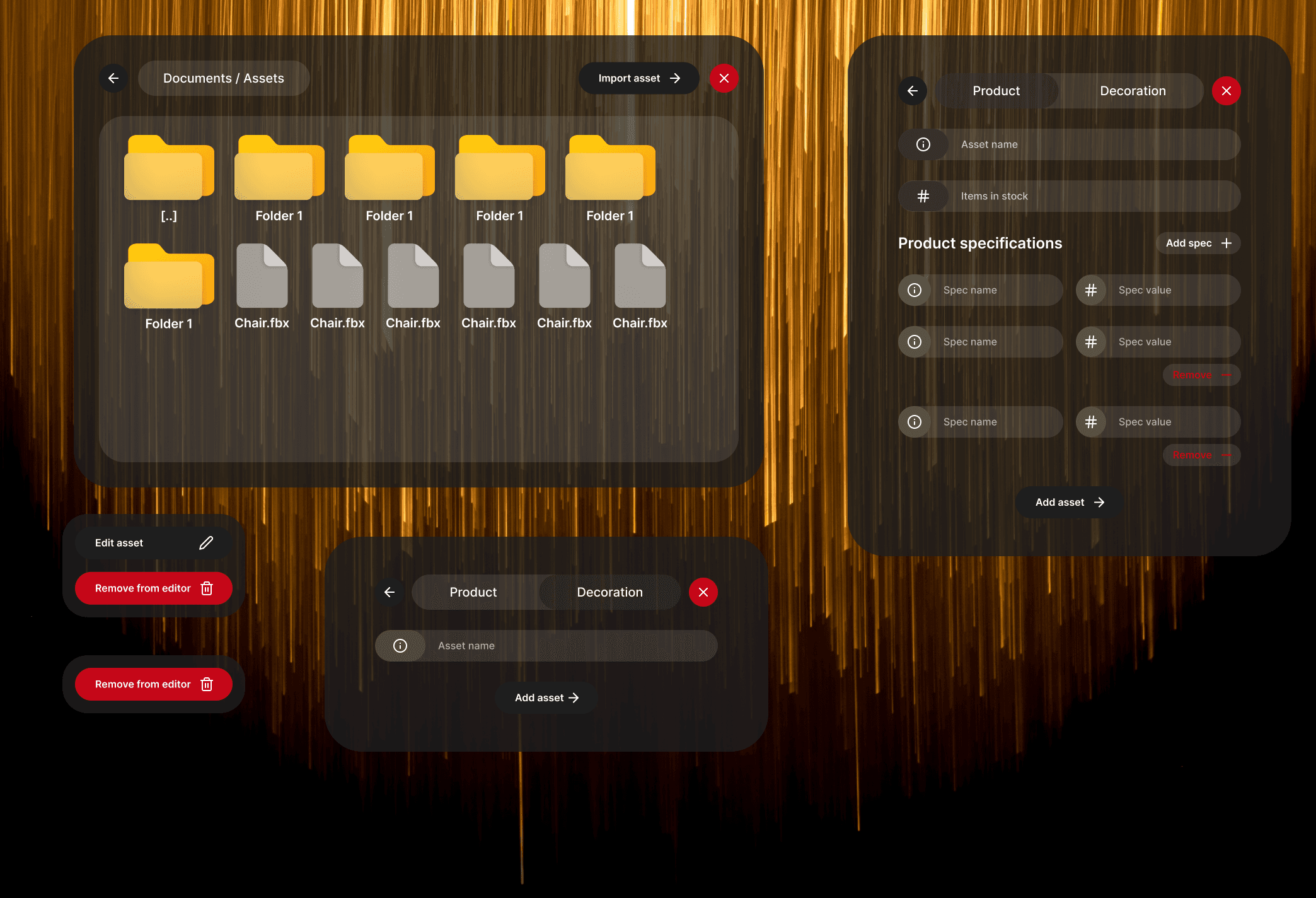Switch to Decoration tab in the right panel

[1133, 91]
